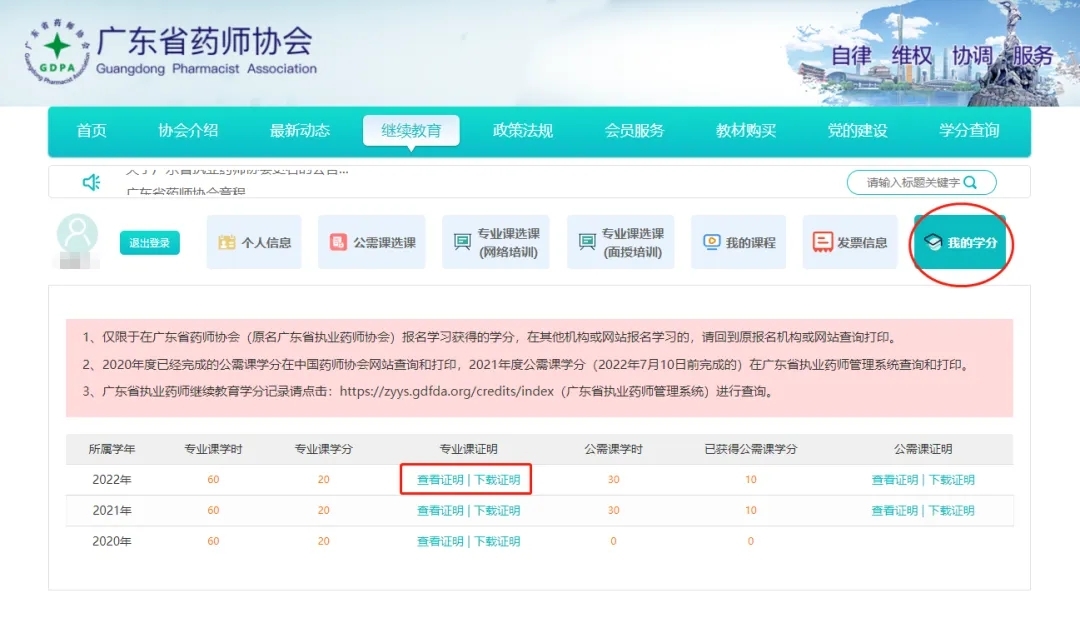Open 发票信息 invoice info

tap(849, 242)
